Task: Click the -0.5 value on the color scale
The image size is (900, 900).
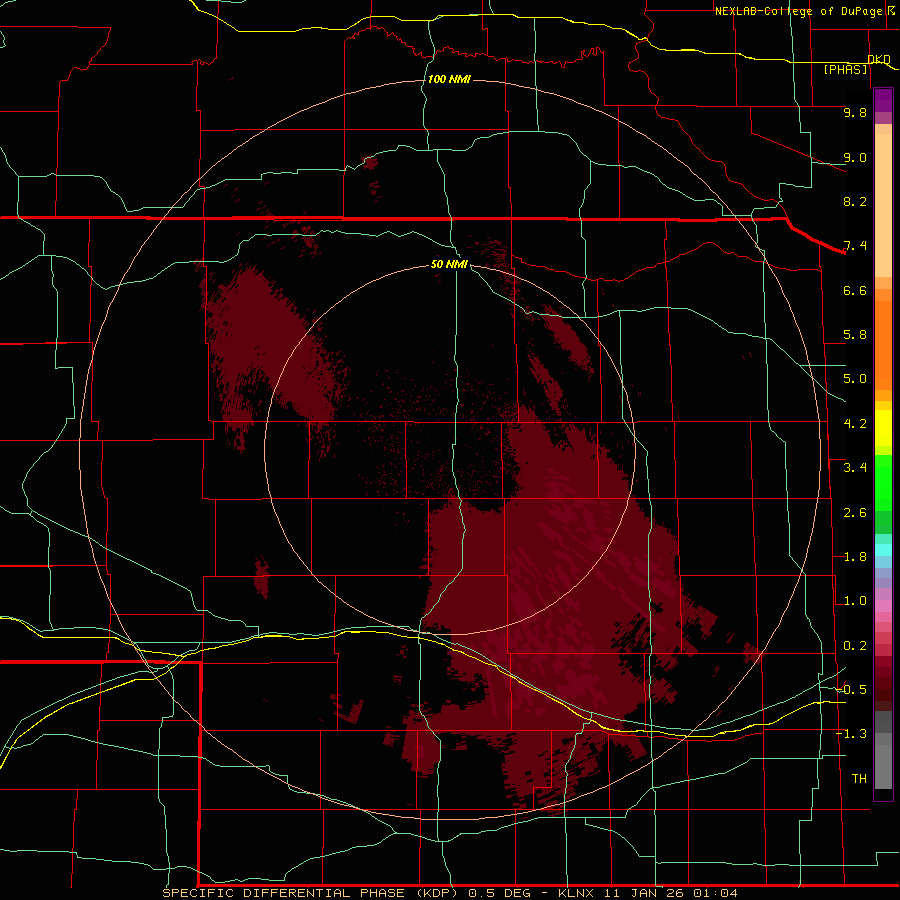Action: 851,690
